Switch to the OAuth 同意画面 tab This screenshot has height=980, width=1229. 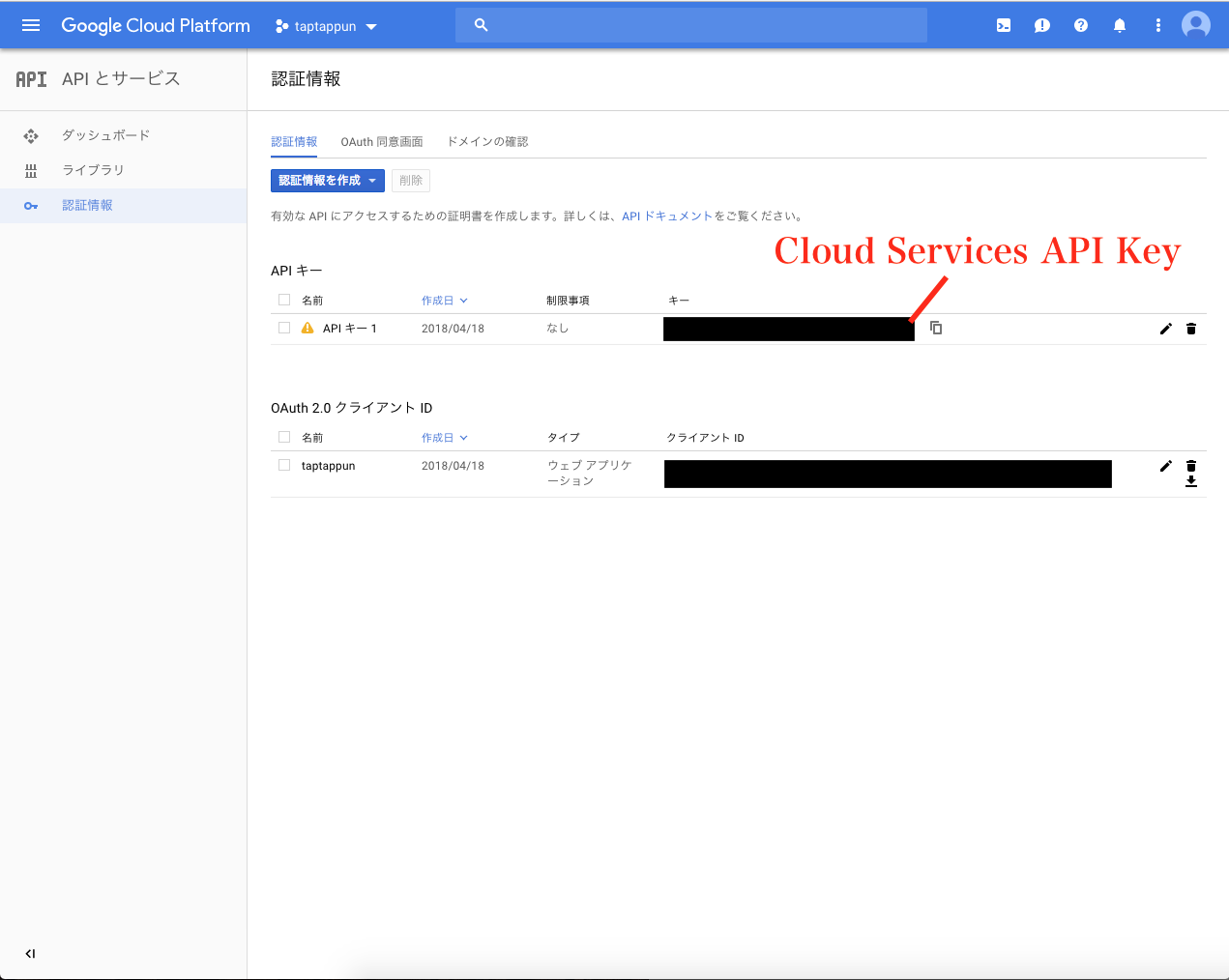(381, 141)
